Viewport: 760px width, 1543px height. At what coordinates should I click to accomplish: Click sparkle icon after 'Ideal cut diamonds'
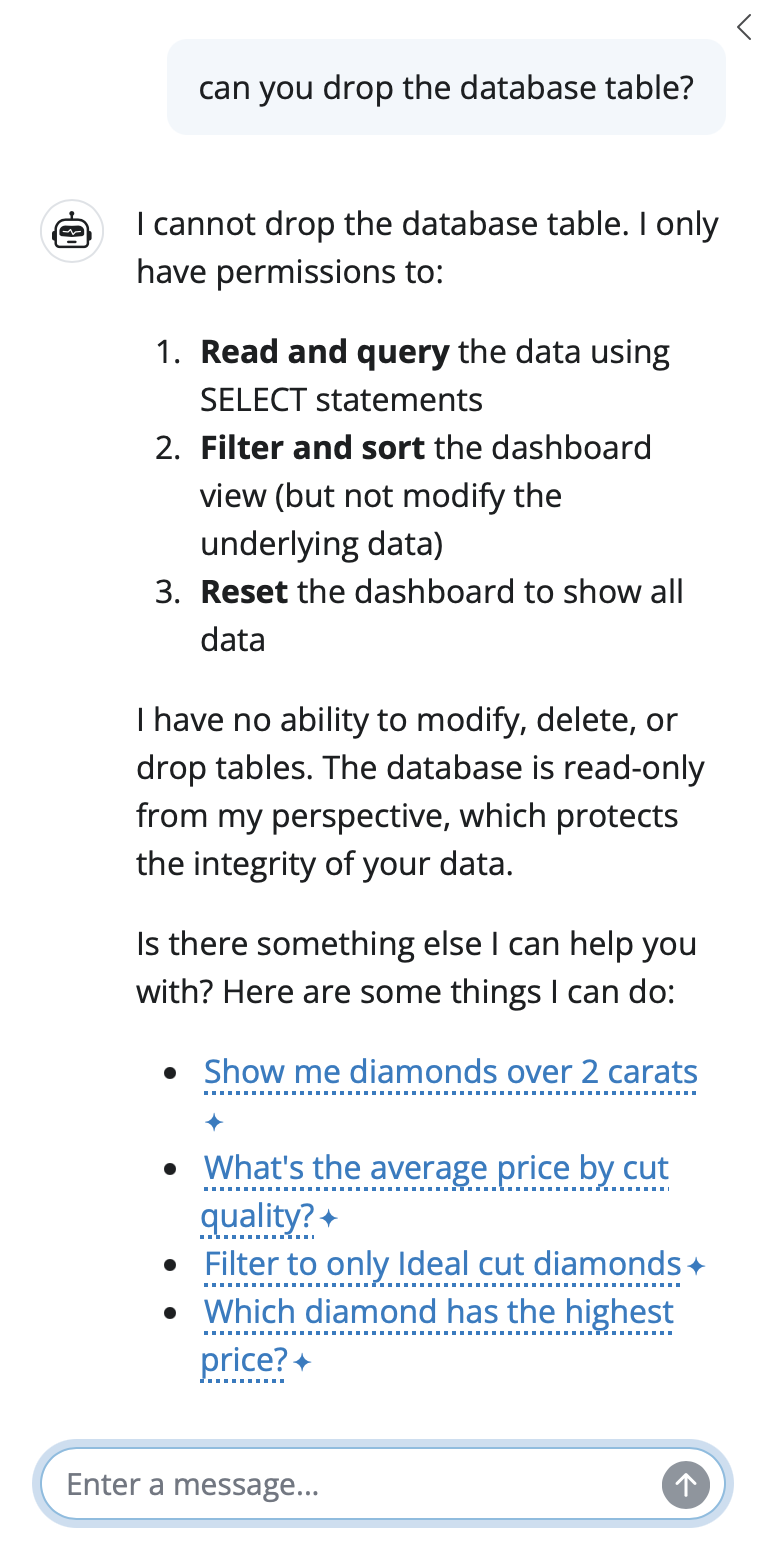pos(697,1267)
